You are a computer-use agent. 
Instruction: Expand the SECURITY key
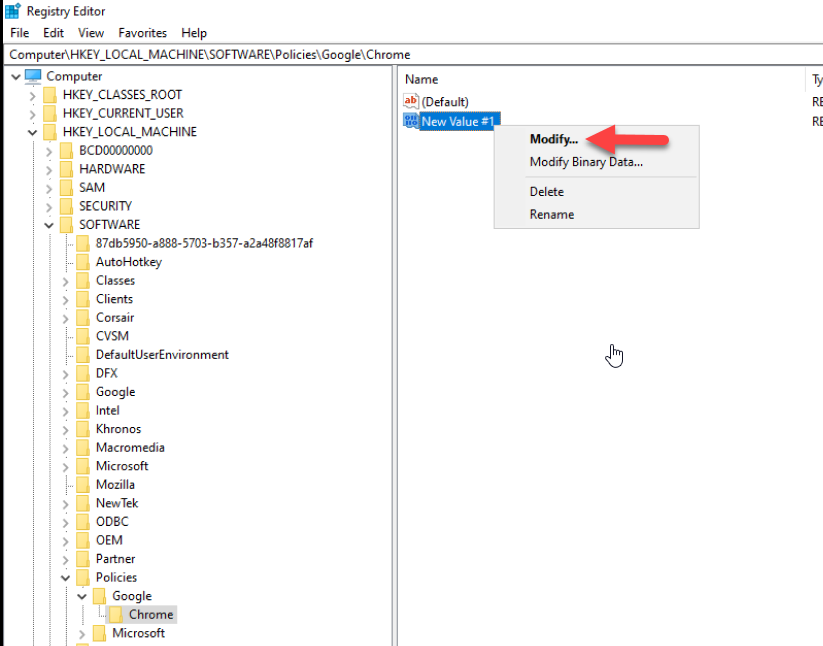(49, 207)
